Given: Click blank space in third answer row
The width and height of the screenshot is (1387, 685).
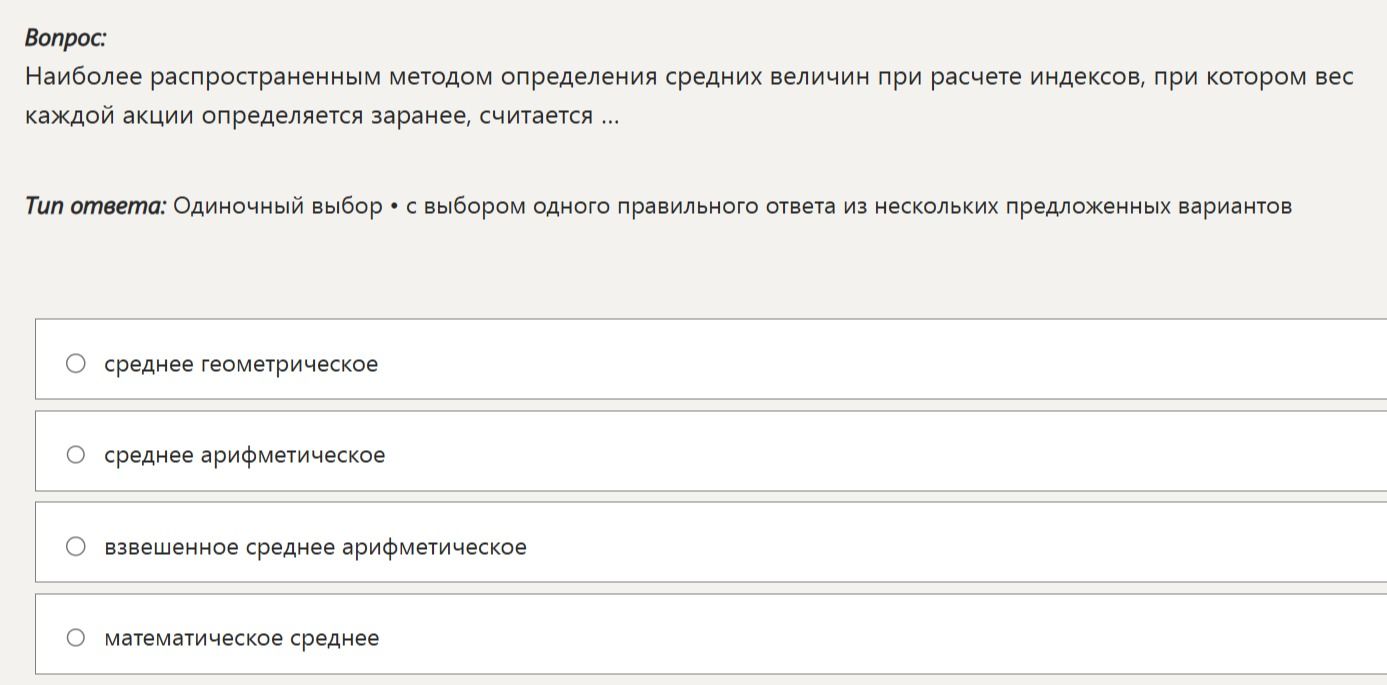Looking at the screenshot, I should click(x=950, y=542).
